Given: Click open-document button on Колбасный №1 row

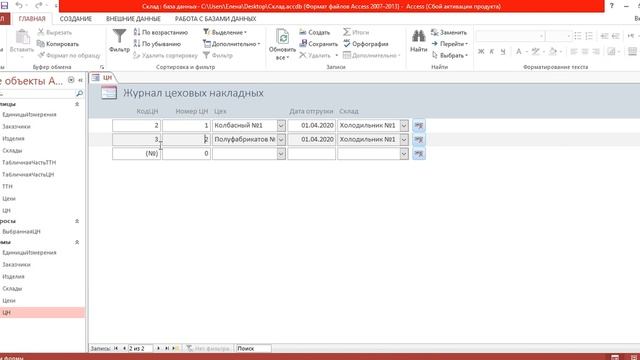Looking at the screenshot, I should coord(419,125).
